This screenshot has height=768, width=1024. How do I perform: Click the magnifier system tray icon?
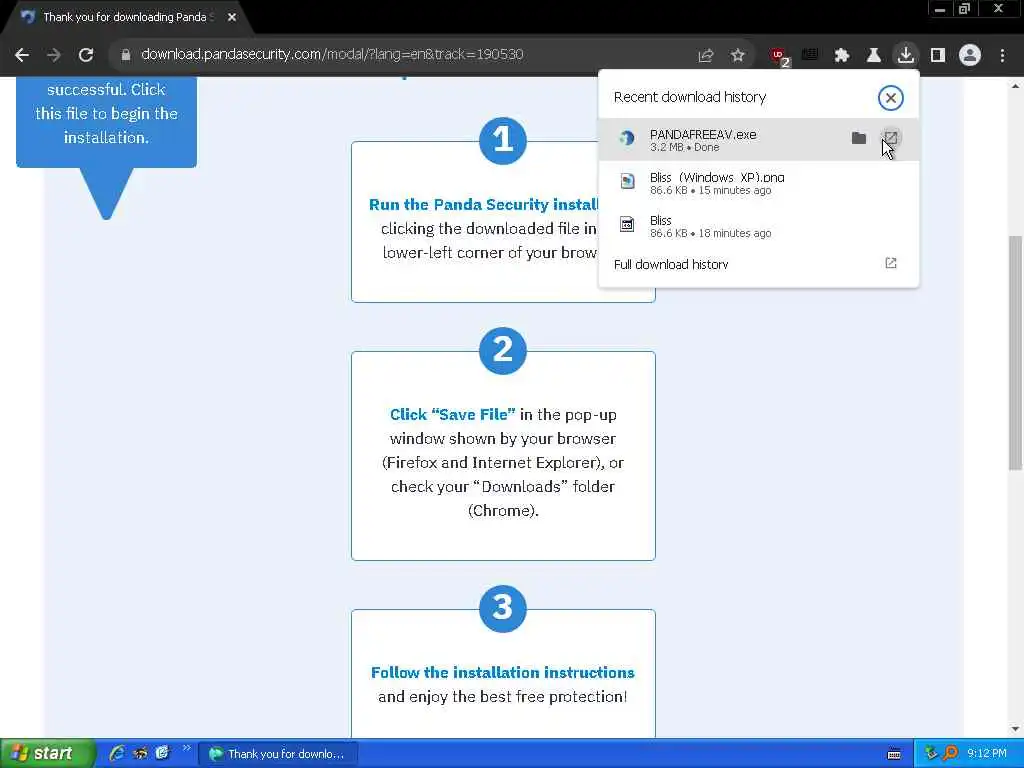pyautogui.click(x=951, y=754)
